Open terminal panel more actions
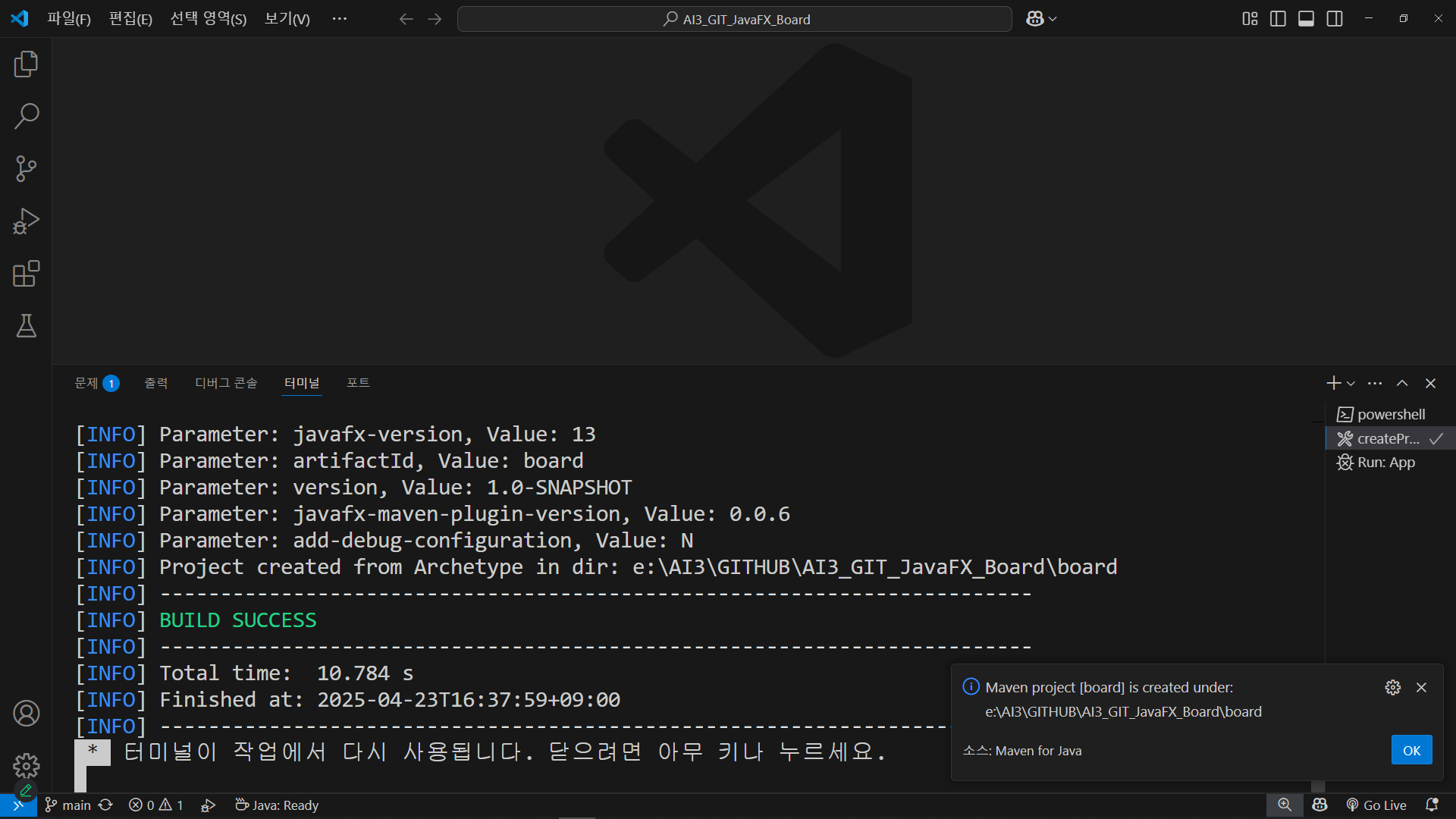 point(1375,384)
